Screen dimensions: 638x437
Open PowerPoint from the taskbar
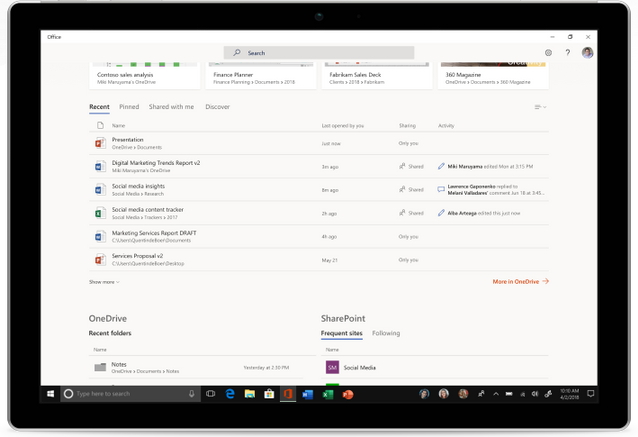coord(347,394)
